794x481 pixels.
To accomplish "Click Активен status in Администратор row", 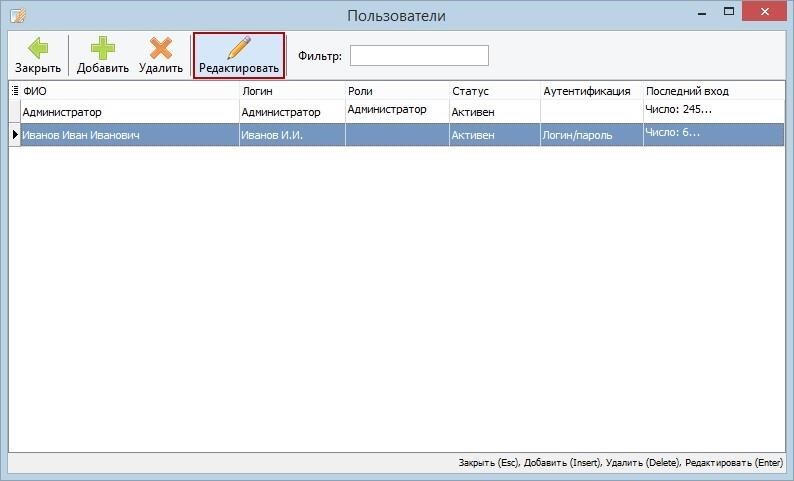I will [x=495, y=112].
